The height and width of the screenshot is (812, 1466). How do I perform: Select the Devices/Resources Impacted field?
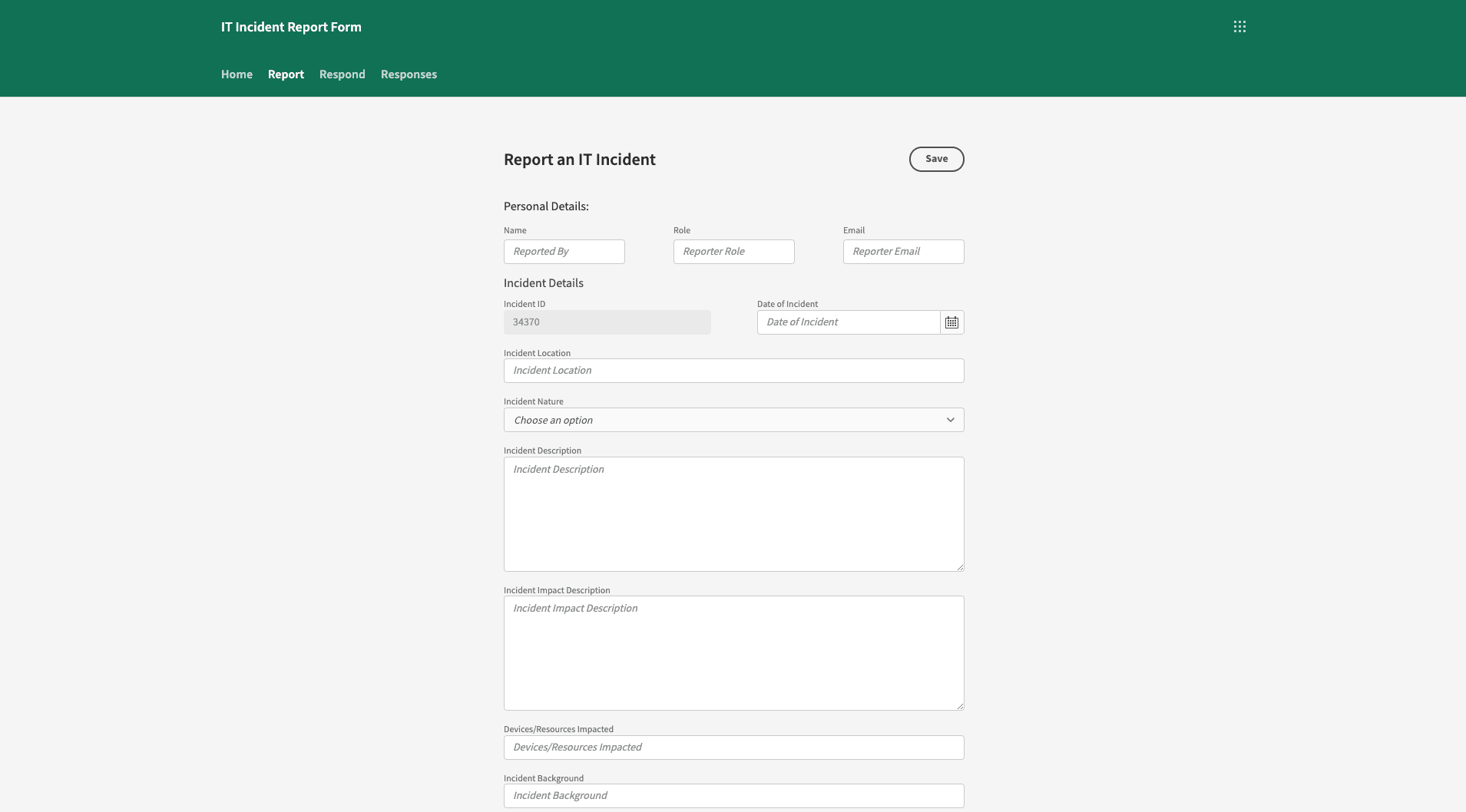(x=733, y=748)
